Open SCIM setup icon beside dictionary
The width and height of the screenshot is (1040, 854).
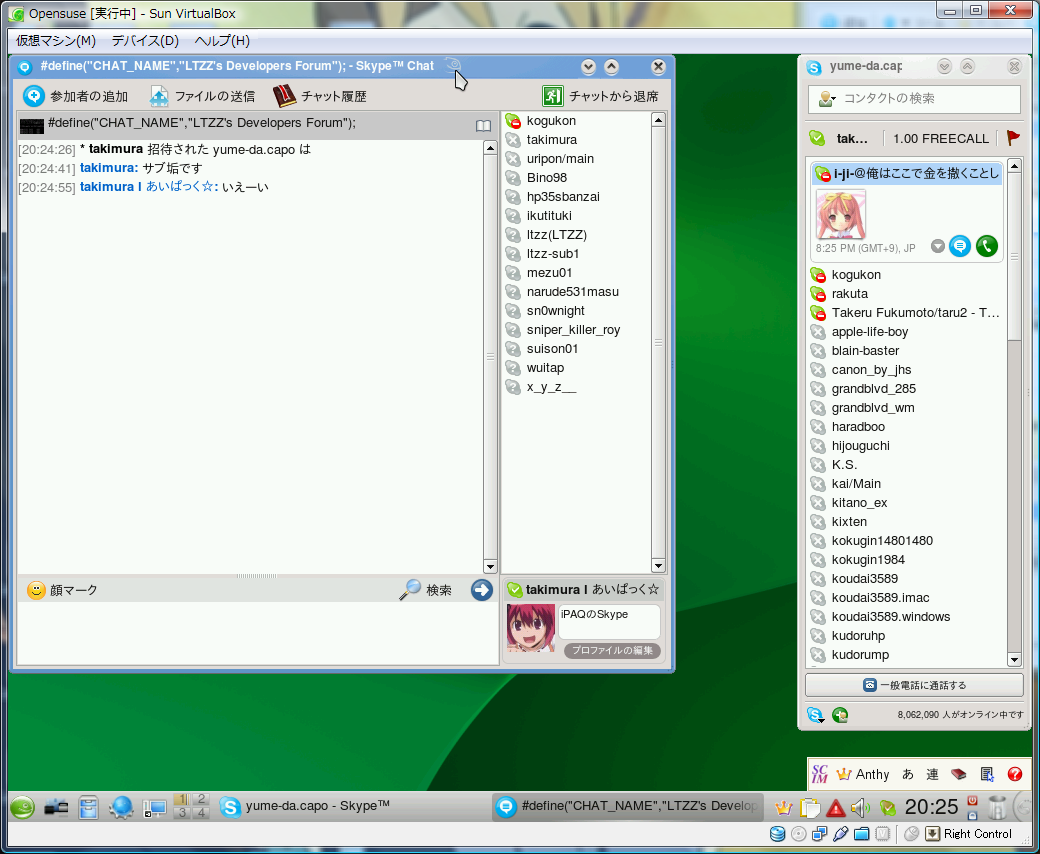[x=987, y=774]
